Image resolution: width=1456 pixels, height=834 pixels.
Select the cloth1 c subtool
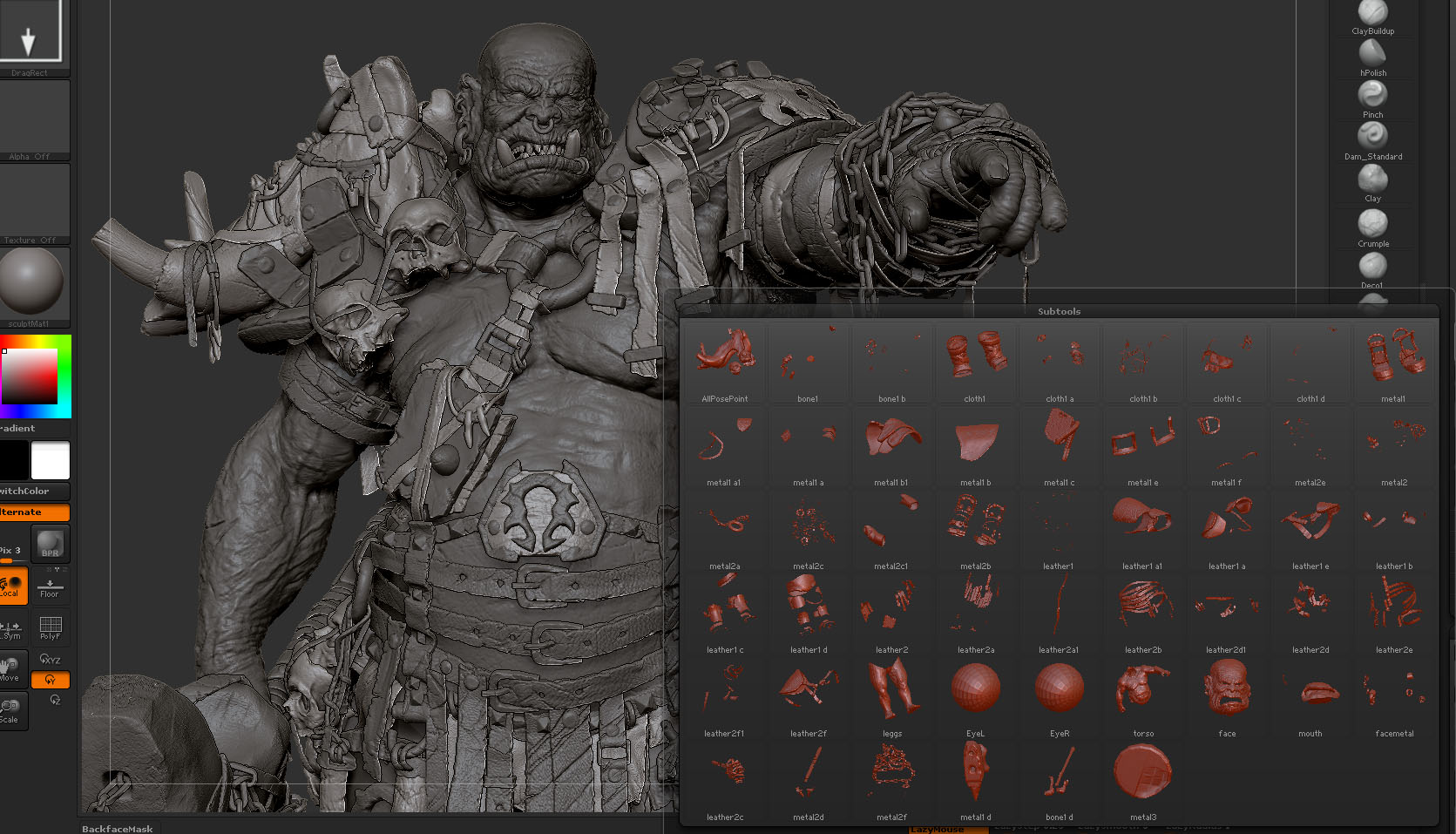pos(1227,363)
